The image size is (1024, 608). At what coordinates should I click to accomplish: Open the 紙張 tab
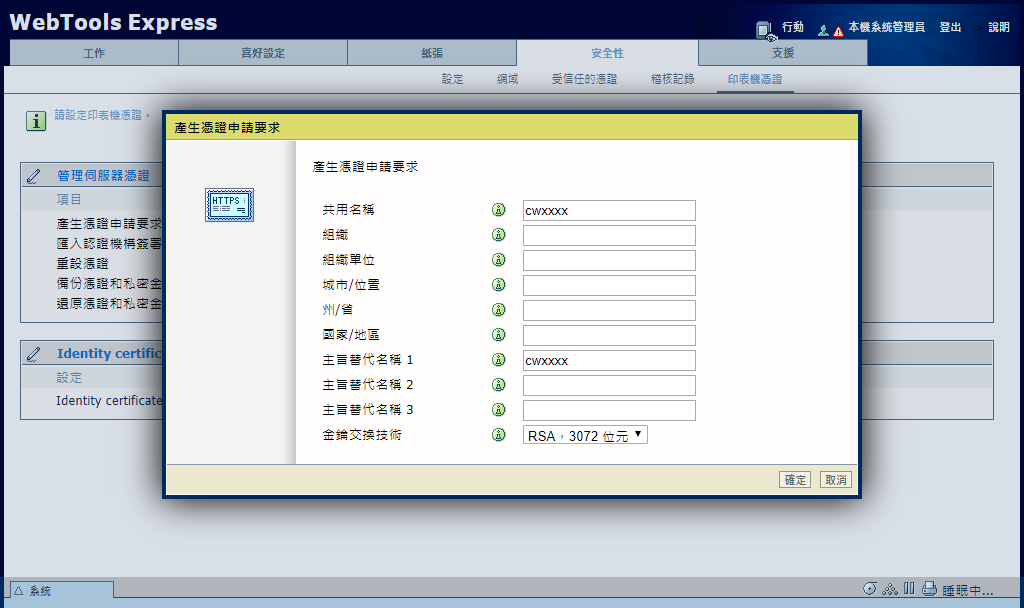(431, 53)
